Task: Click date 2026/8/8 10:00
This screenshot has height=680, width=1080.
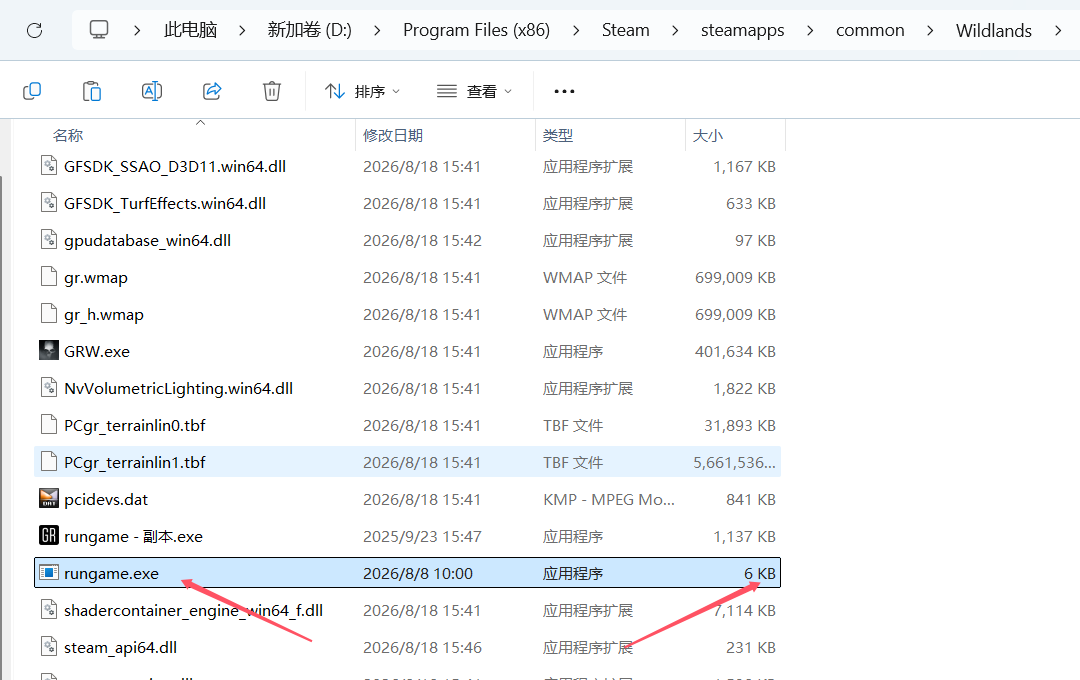Action: coord(418,573)
